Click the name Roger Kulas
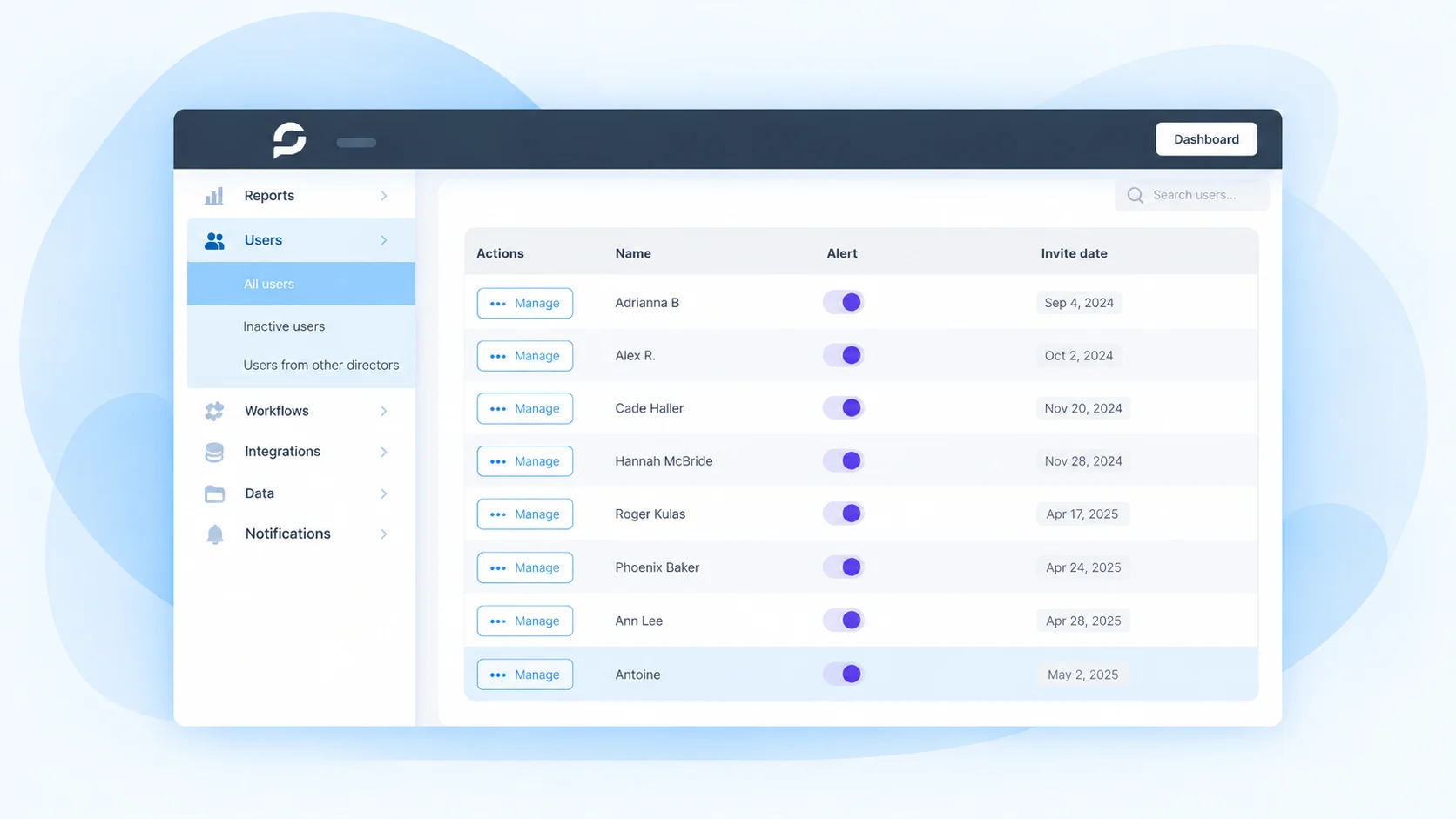The width and height of the screenshot is (1456, 819). coord(650,514)
